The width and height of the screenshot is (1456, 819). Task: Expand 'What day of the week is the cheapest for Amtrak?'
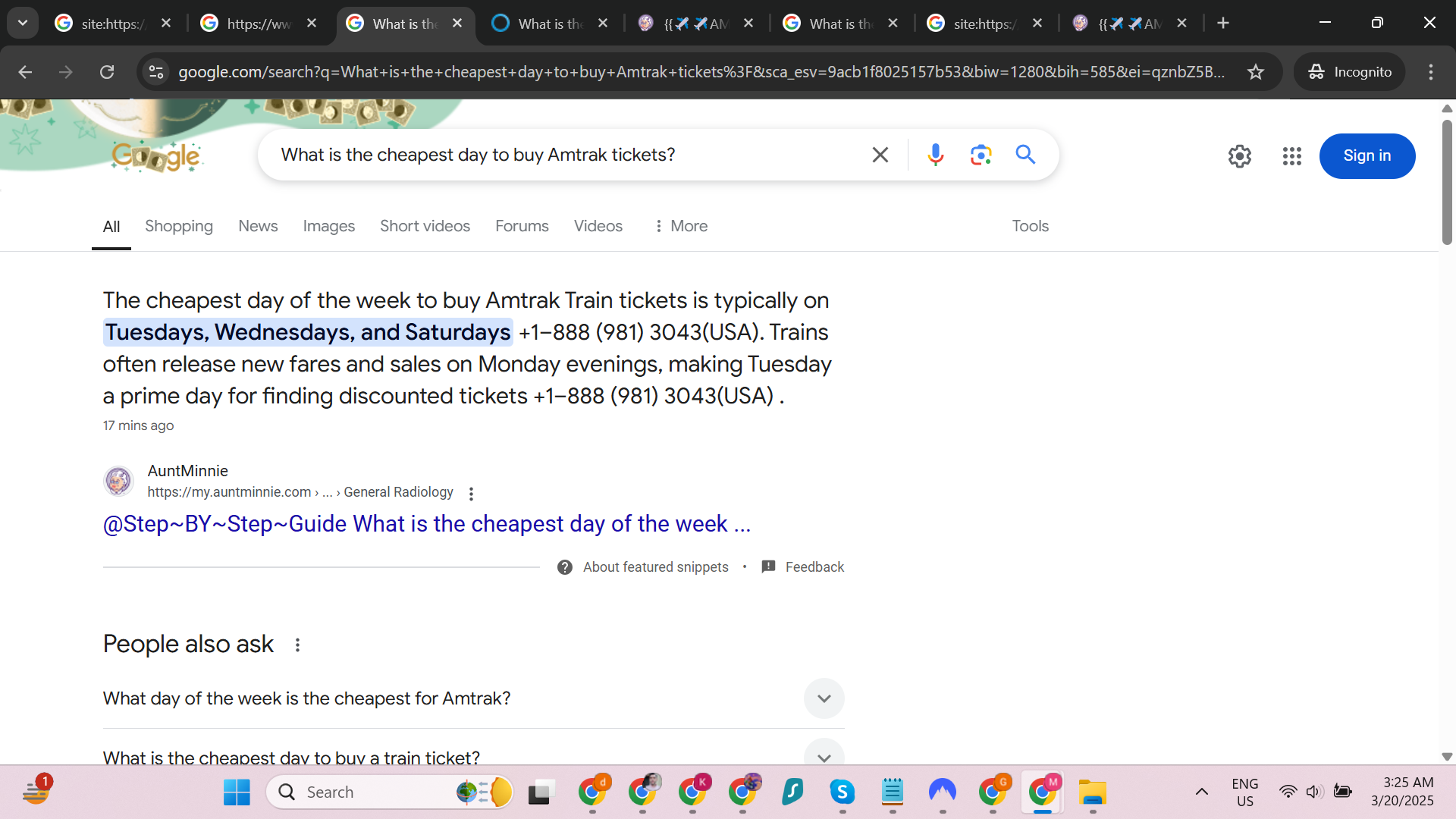coord(473,698)
